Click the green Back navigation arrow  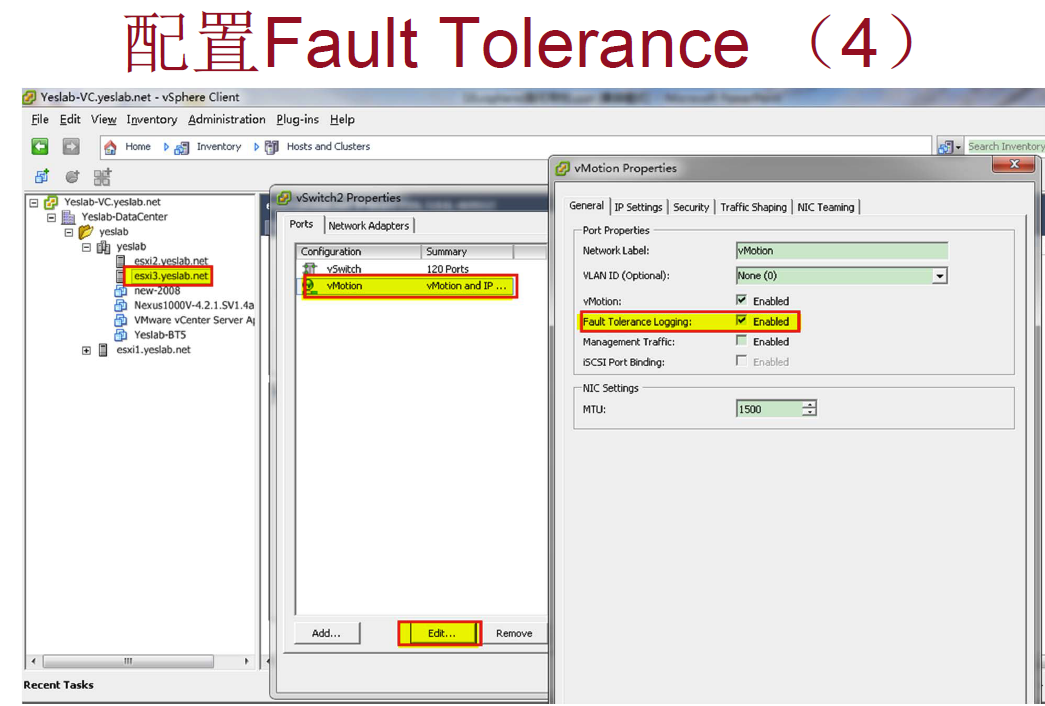tap(40, 146)
